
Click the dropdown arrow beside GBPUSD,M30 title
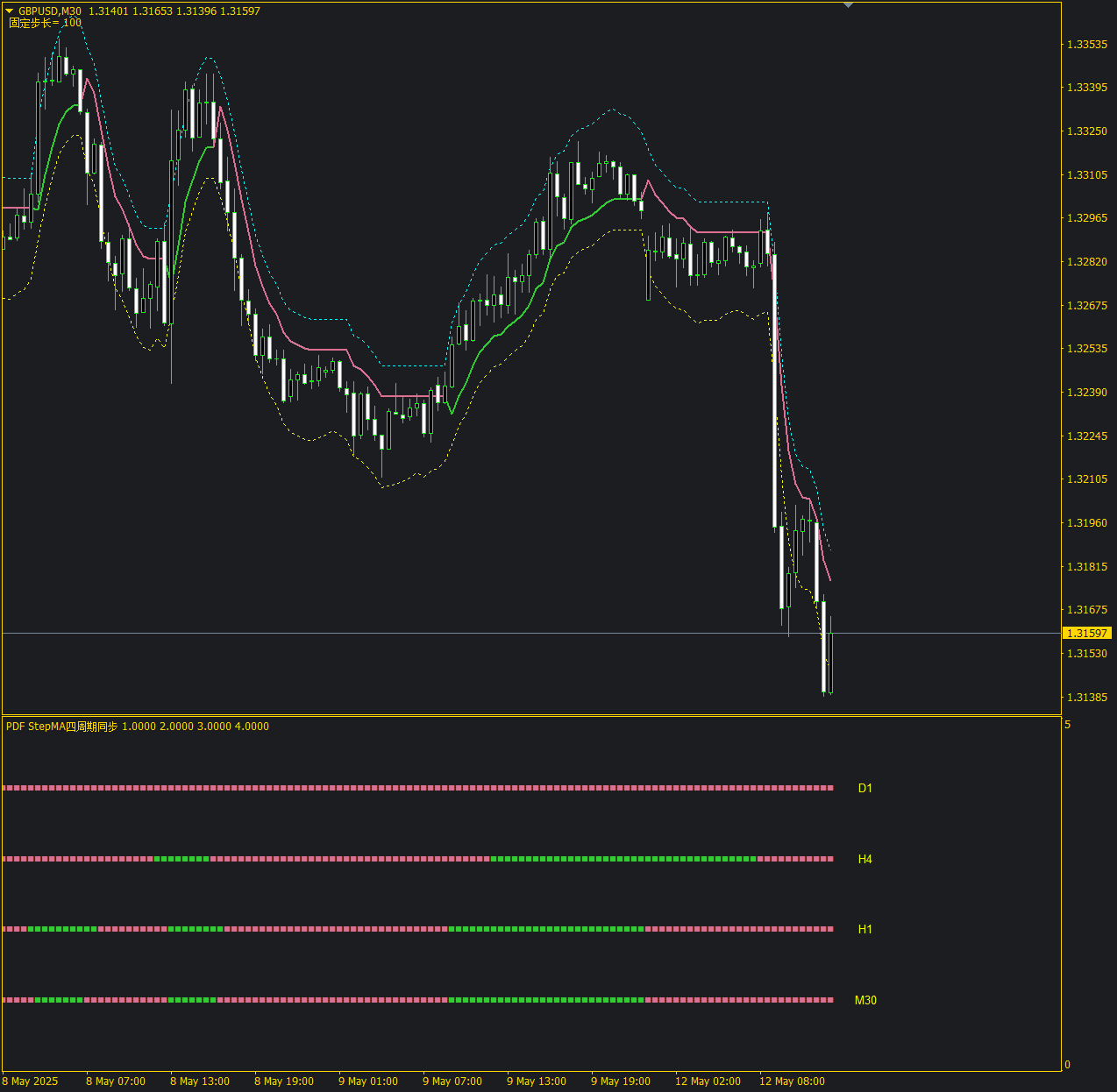tap(10, 11)
